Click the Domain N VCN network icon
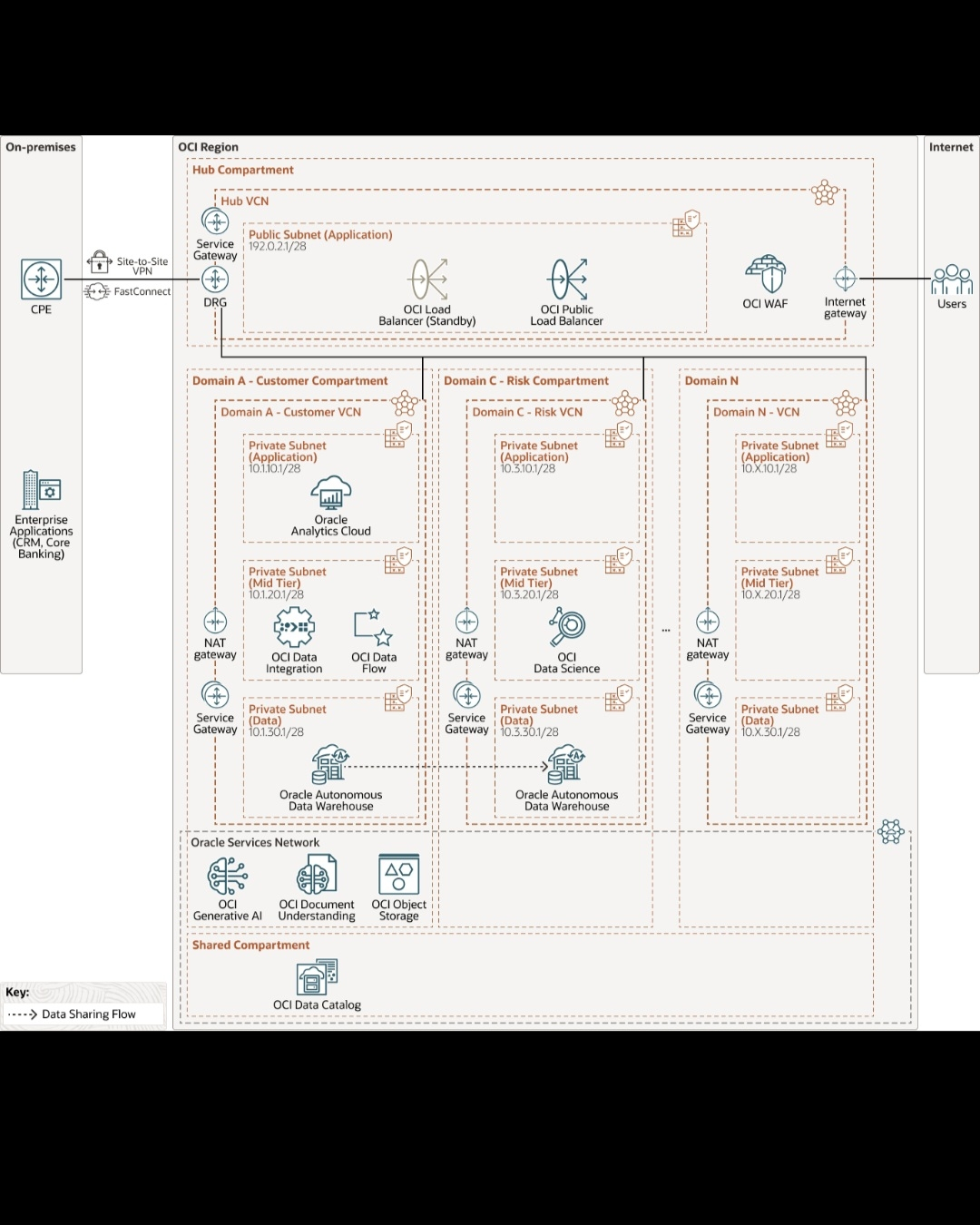Screen dimensions: 980x1225 (x=846, y=403)
